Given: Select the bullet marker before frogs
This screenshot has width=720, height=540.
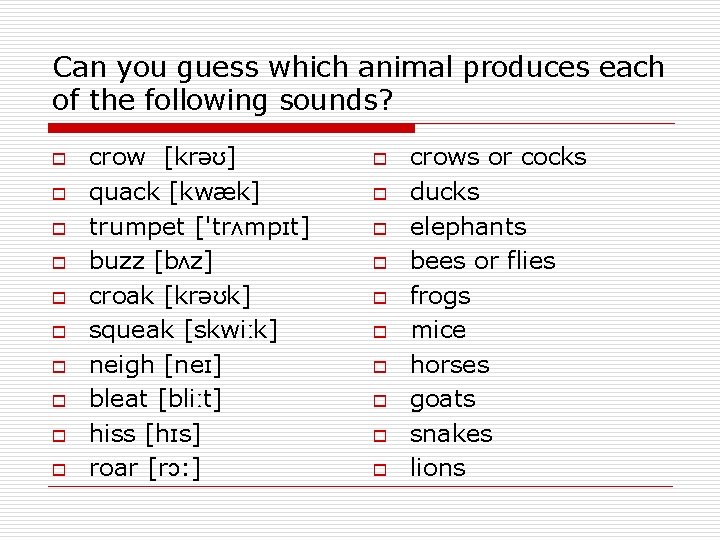Looking at the screenshot, I should tap(381, 298).
